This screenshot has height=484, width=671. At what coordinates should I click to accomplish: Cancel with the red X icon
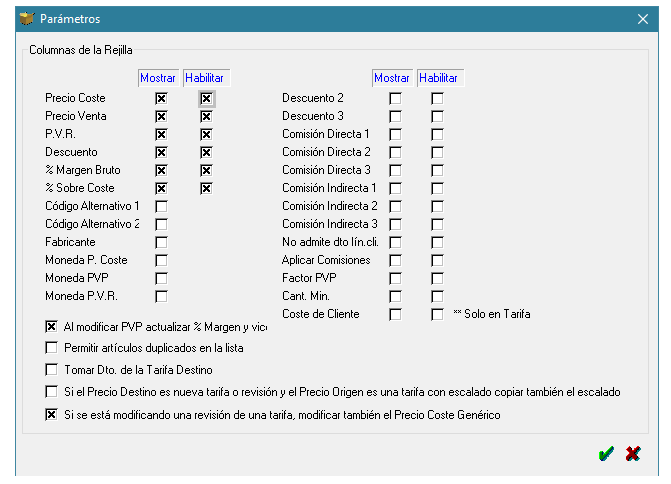633,453
